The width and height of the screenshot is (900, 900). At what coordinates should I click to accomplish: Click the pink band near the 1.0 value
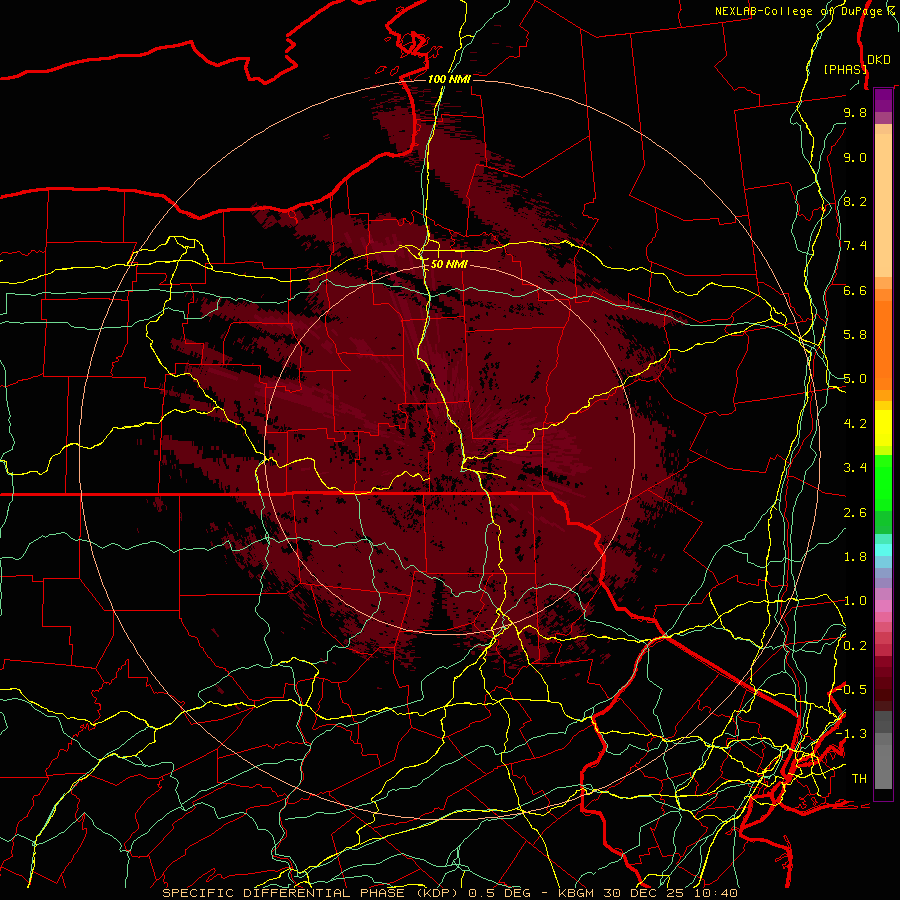click(x=883, y=606)
